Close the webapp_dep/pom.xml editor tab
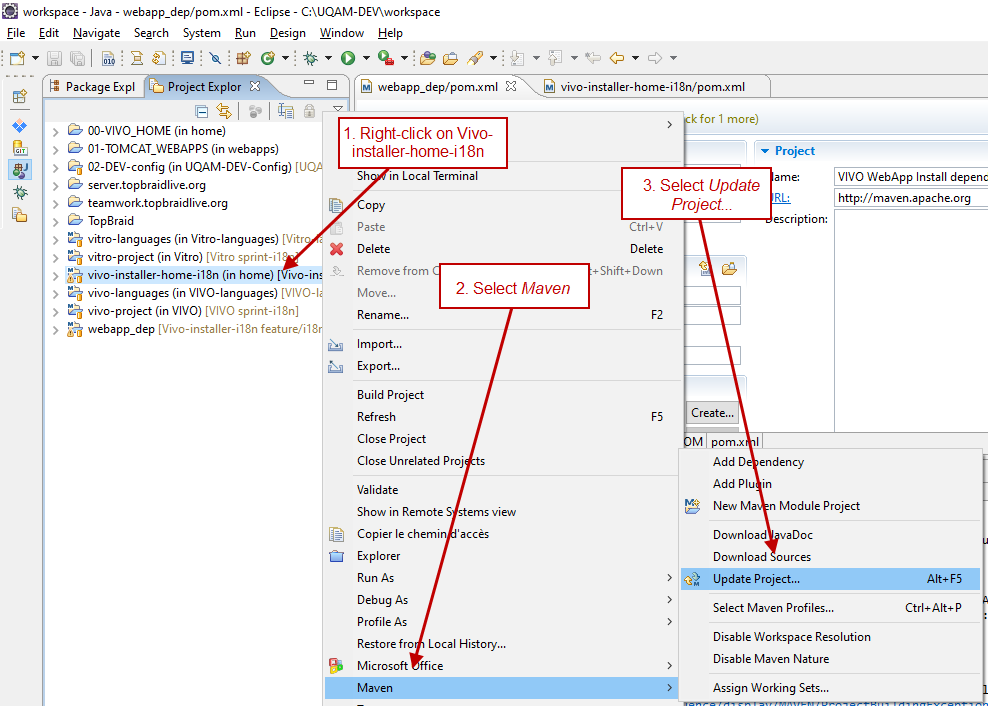Screen dimensions: 988x706 click(x=511, y=86)
